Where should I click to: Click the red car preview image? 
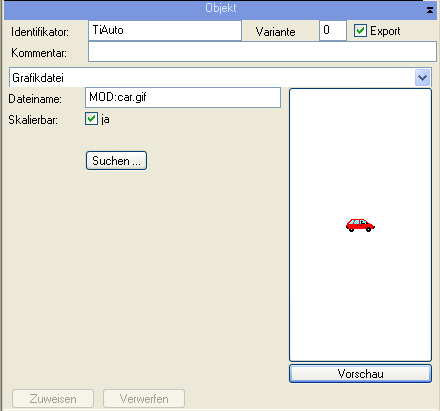360,225
